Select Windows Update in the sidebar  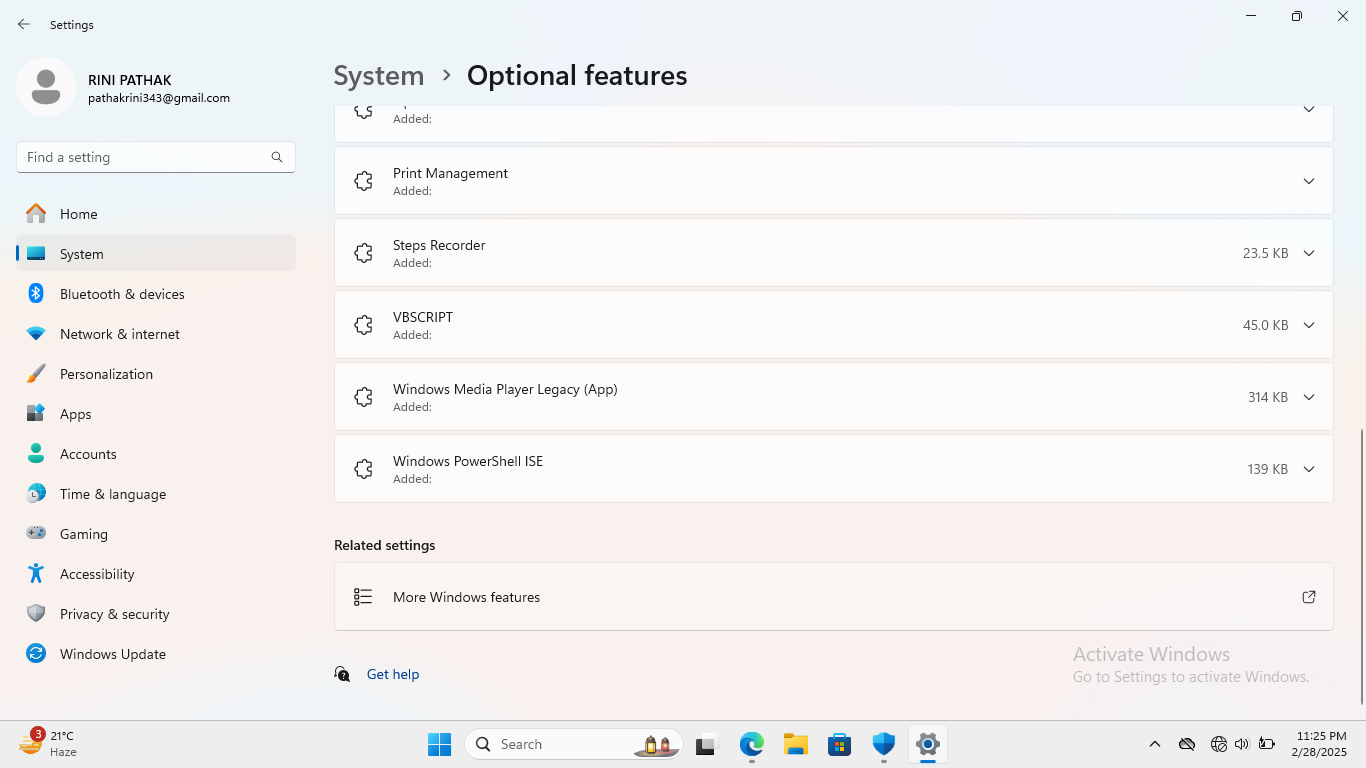pos(112,654)
